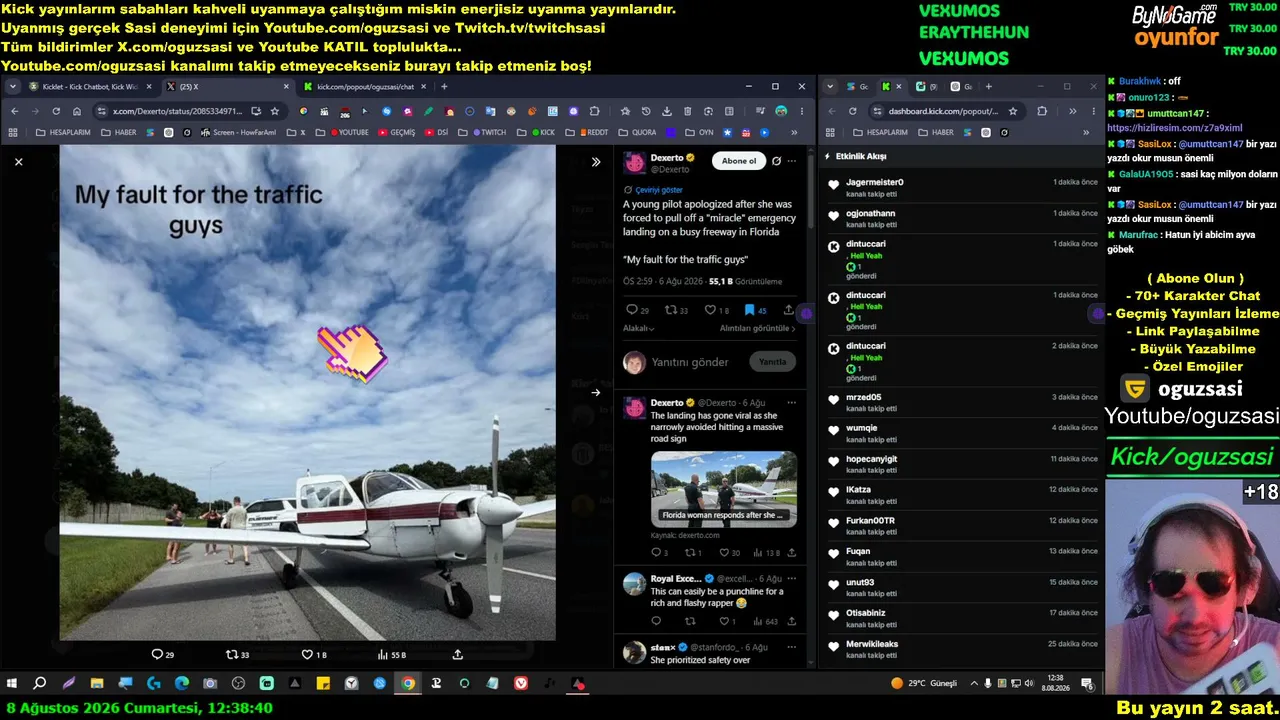Select Jagermeister0 follow activity entry
1280x720 pixels.
click(962, 187)
